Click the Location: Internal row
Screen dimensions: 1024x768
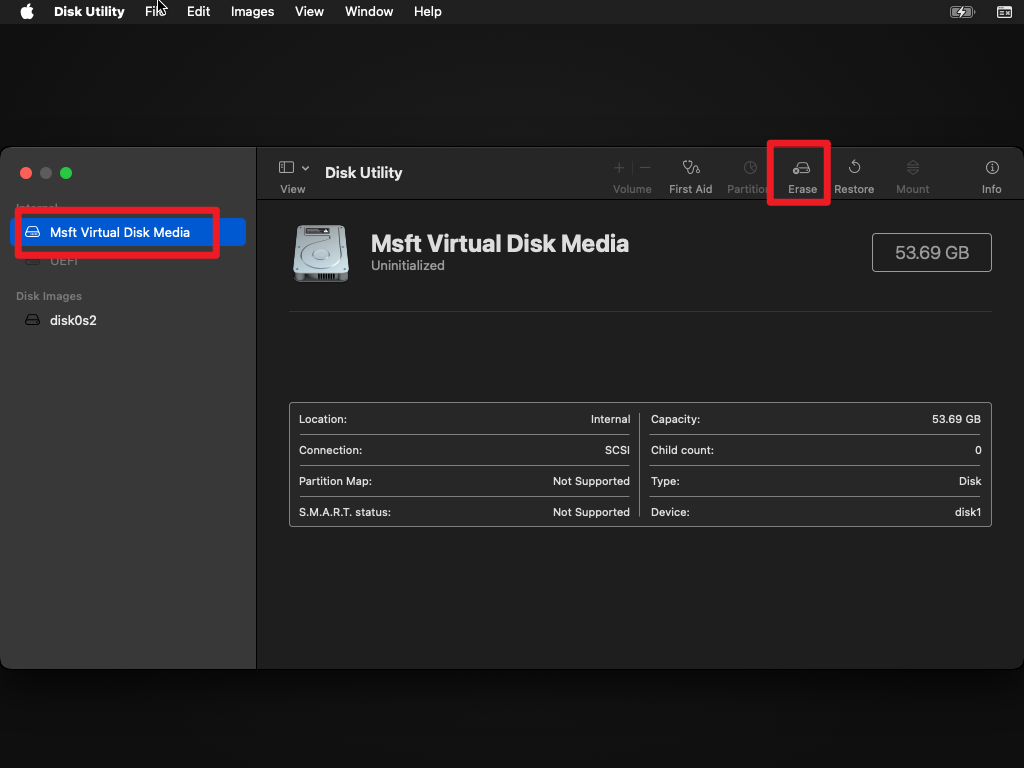coord(464,419)
